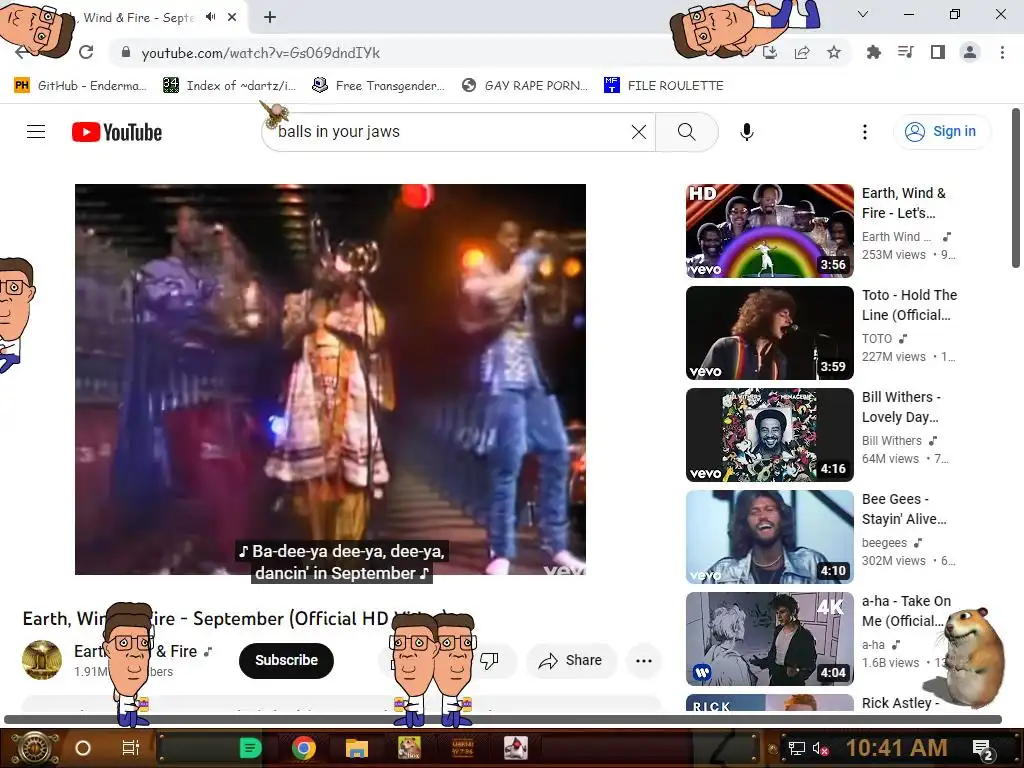Image resolution: width=1024 pixels, height=768 pixels.
Task: Toggle the Chrome side panel icon
Action: coord(938,52)
